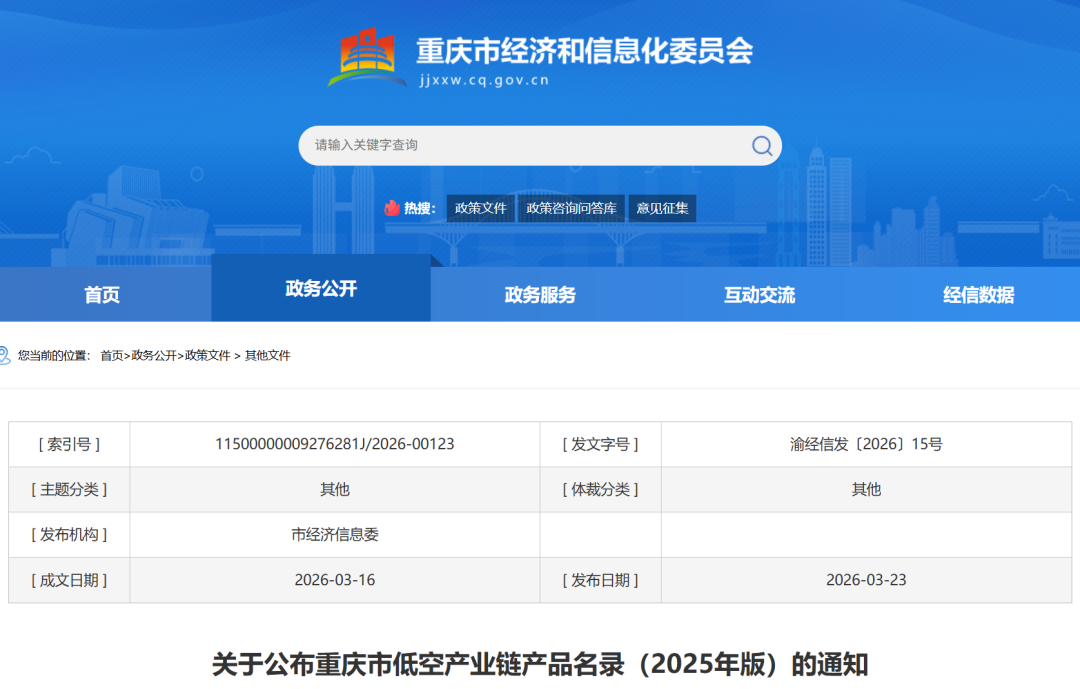This screenshot has width=1080, height=689.
Task: Click 首页 in the breadcrumb trail
Action: pos(112,356)
